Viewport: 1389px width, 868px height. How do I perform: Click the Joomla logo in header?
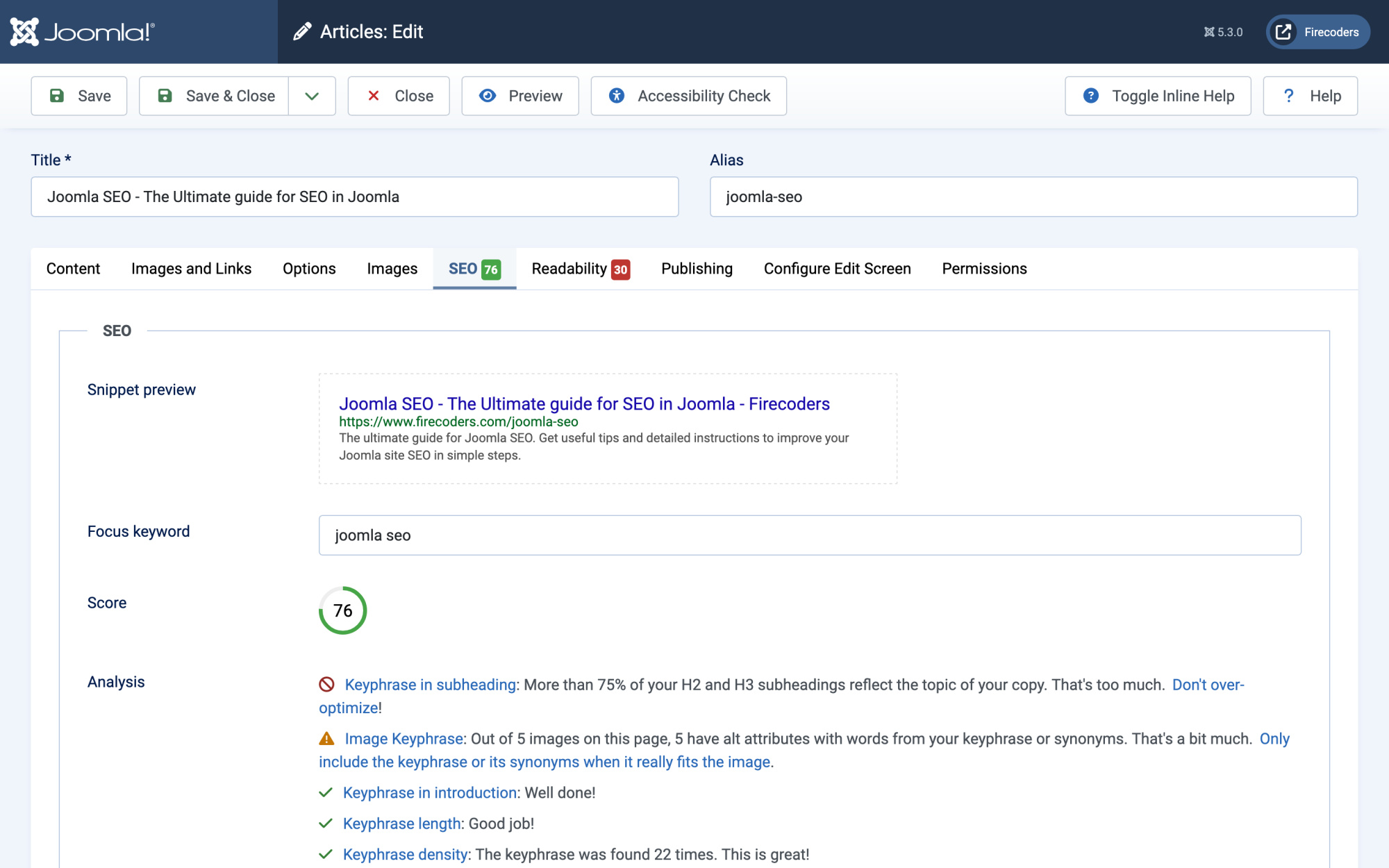point(82,32)
